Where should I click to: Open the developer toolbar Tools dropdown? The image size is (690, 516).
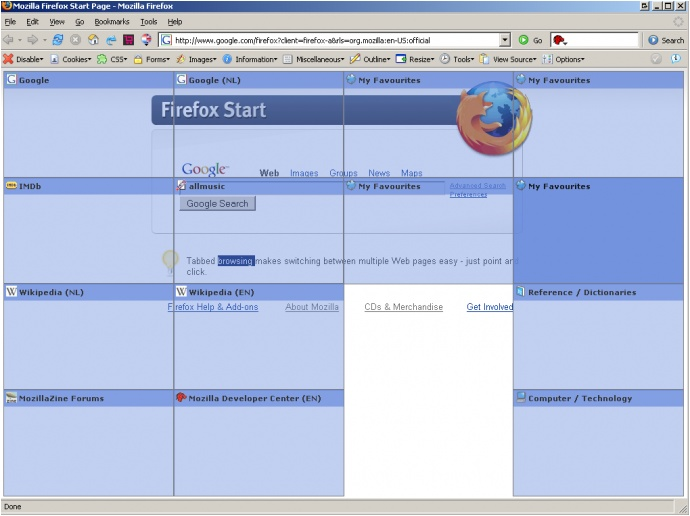(457, 59)
